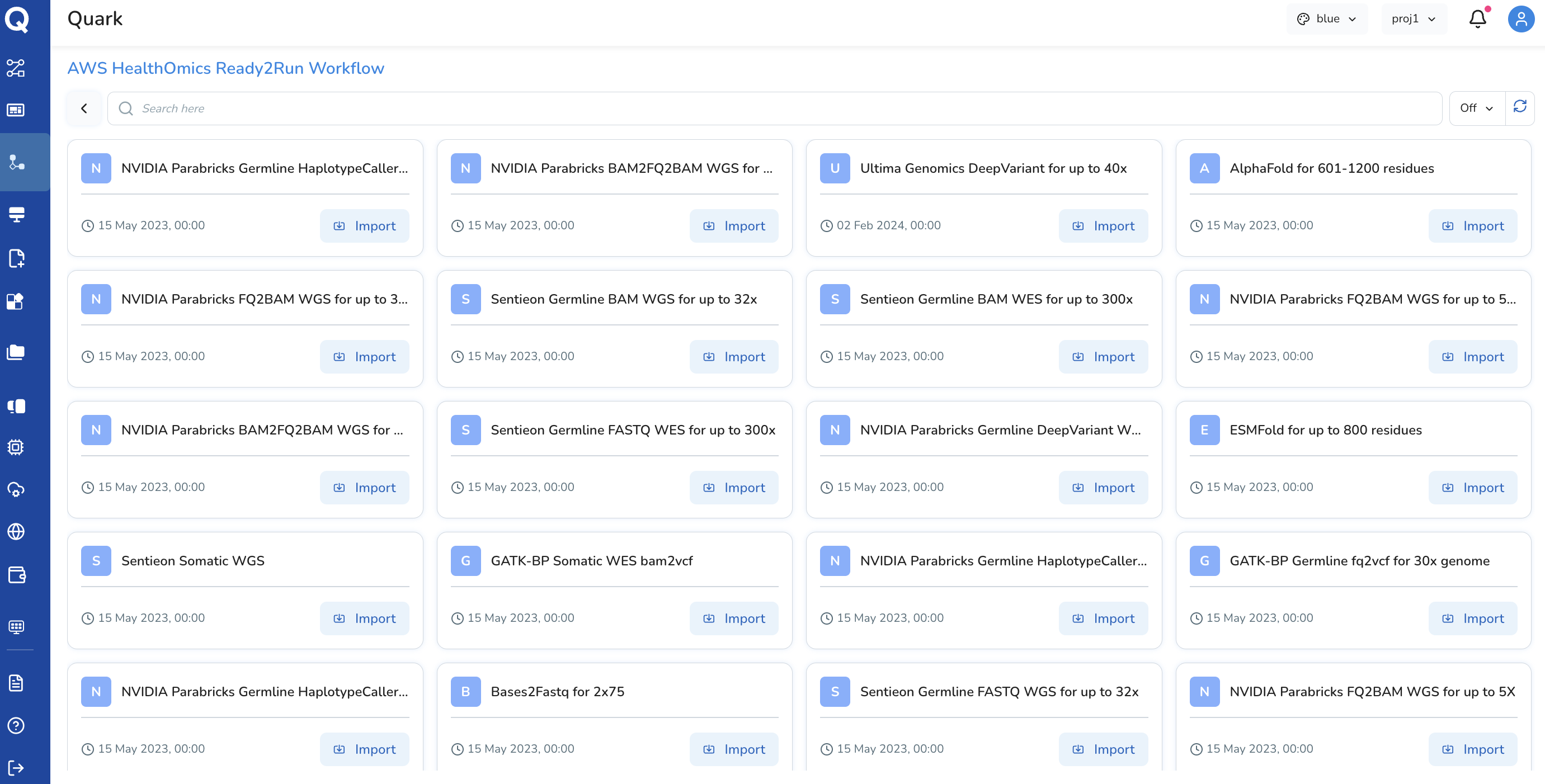Import NVIDIA Parabricks FQ2BAM WGS for up to 5X
This screenshot has height=784, width=1545.
point(1472,749)
